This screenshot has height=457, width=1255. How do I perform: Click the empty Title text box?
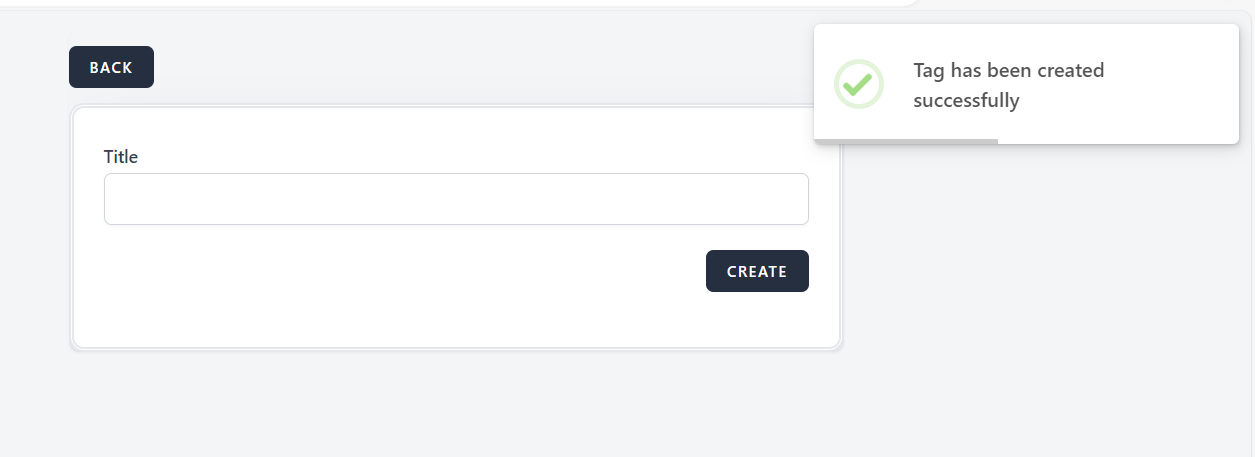tap(456, 199)
